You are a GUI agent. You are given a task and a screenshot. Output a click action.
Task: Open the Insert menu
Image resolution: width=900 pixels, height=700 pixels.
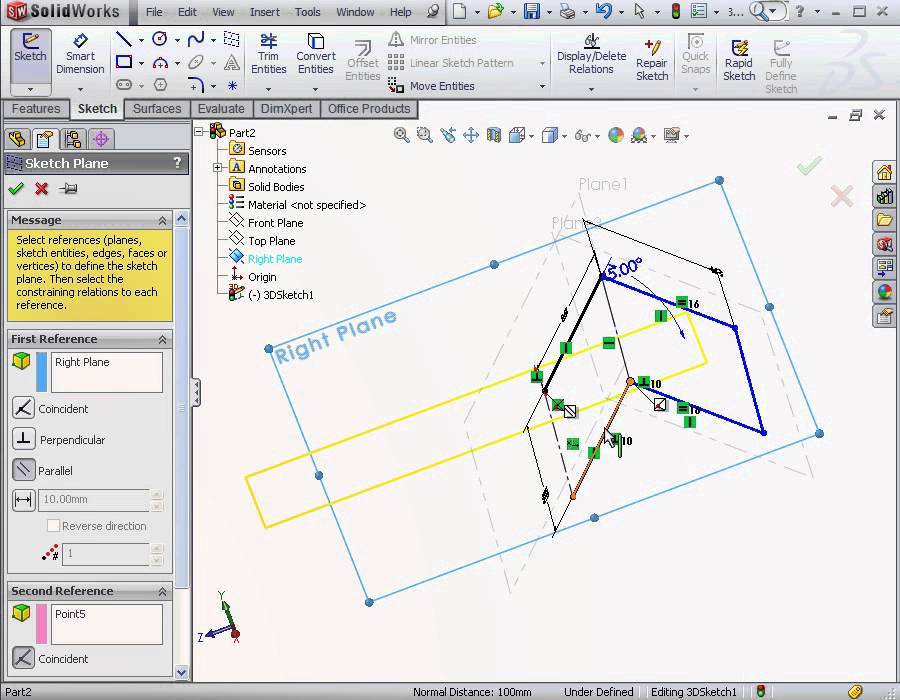point(264,12)
